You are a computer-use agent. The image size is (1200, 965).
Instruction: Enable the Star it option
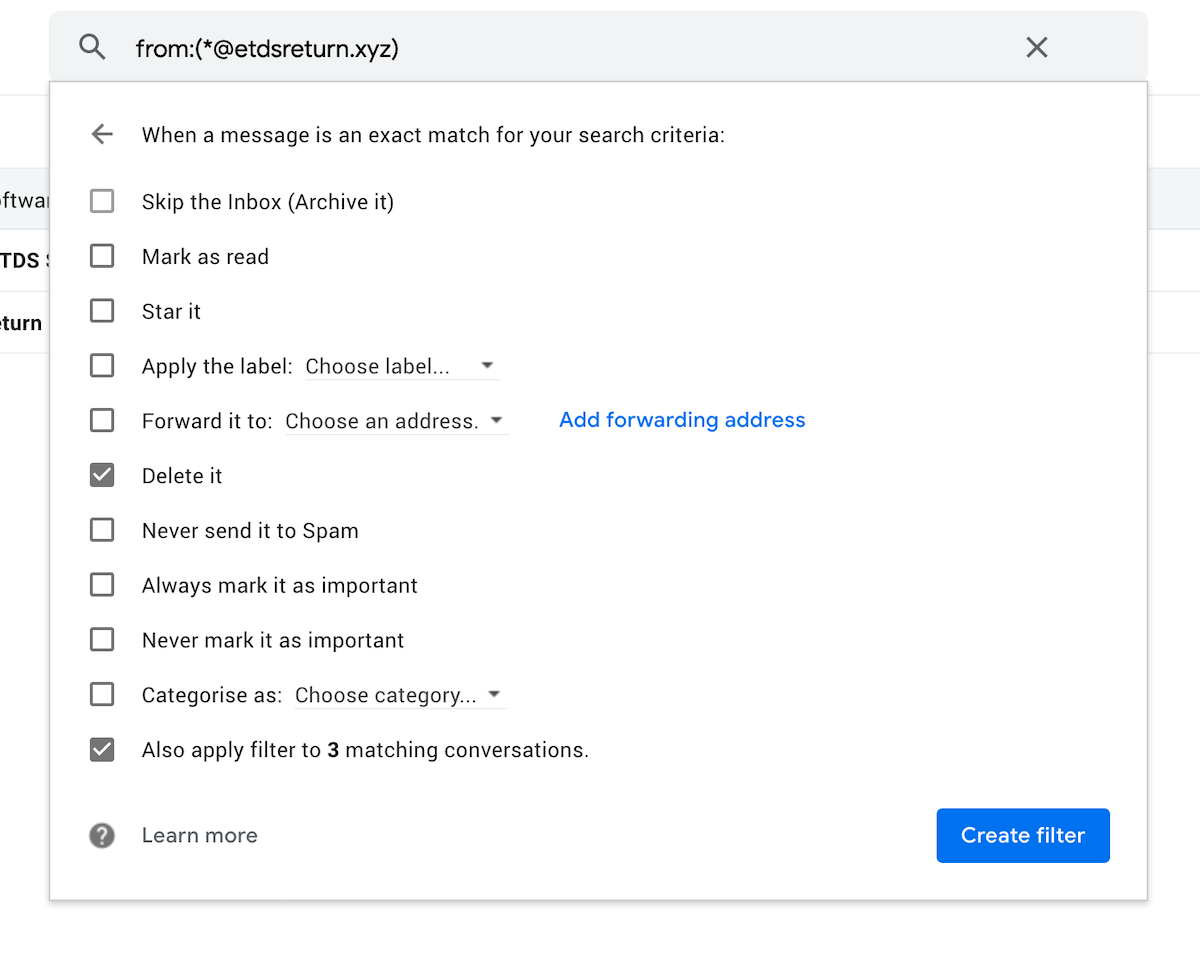click(x=102, y=310)
